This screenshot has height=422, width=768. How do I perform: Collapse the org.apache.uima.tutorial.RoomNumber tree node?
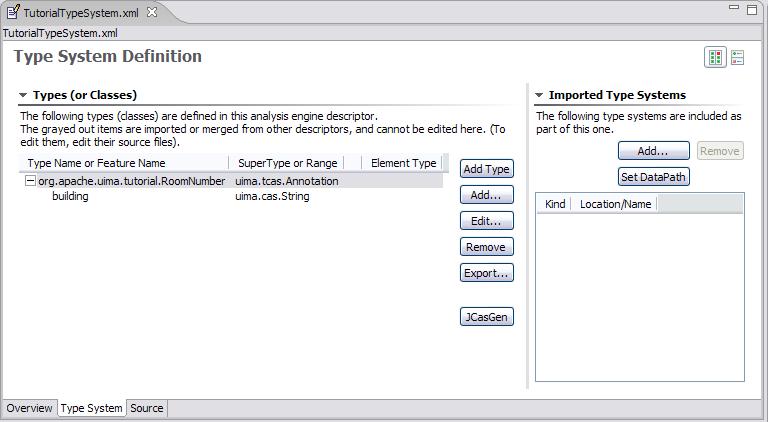pos(30,181)
